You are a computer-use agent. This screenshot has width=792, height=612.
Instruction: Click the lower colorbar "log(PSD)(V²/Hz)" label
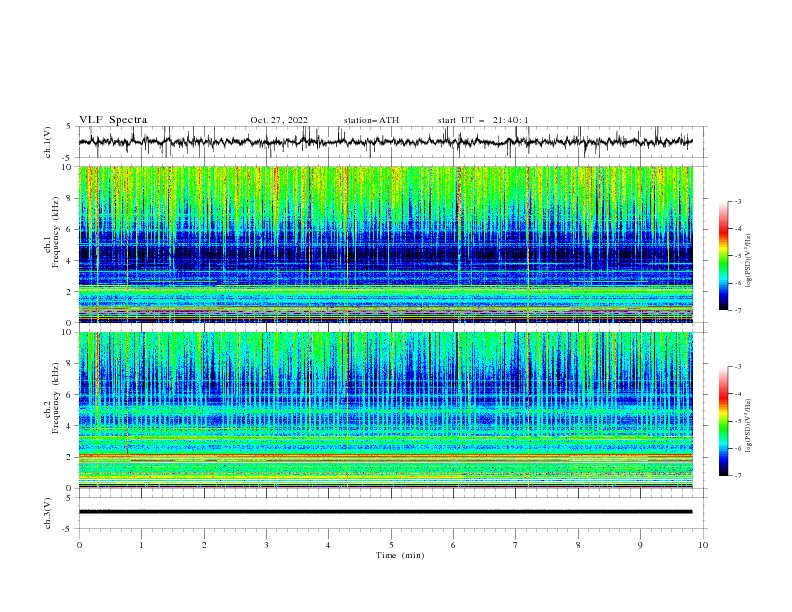[749, 426]
